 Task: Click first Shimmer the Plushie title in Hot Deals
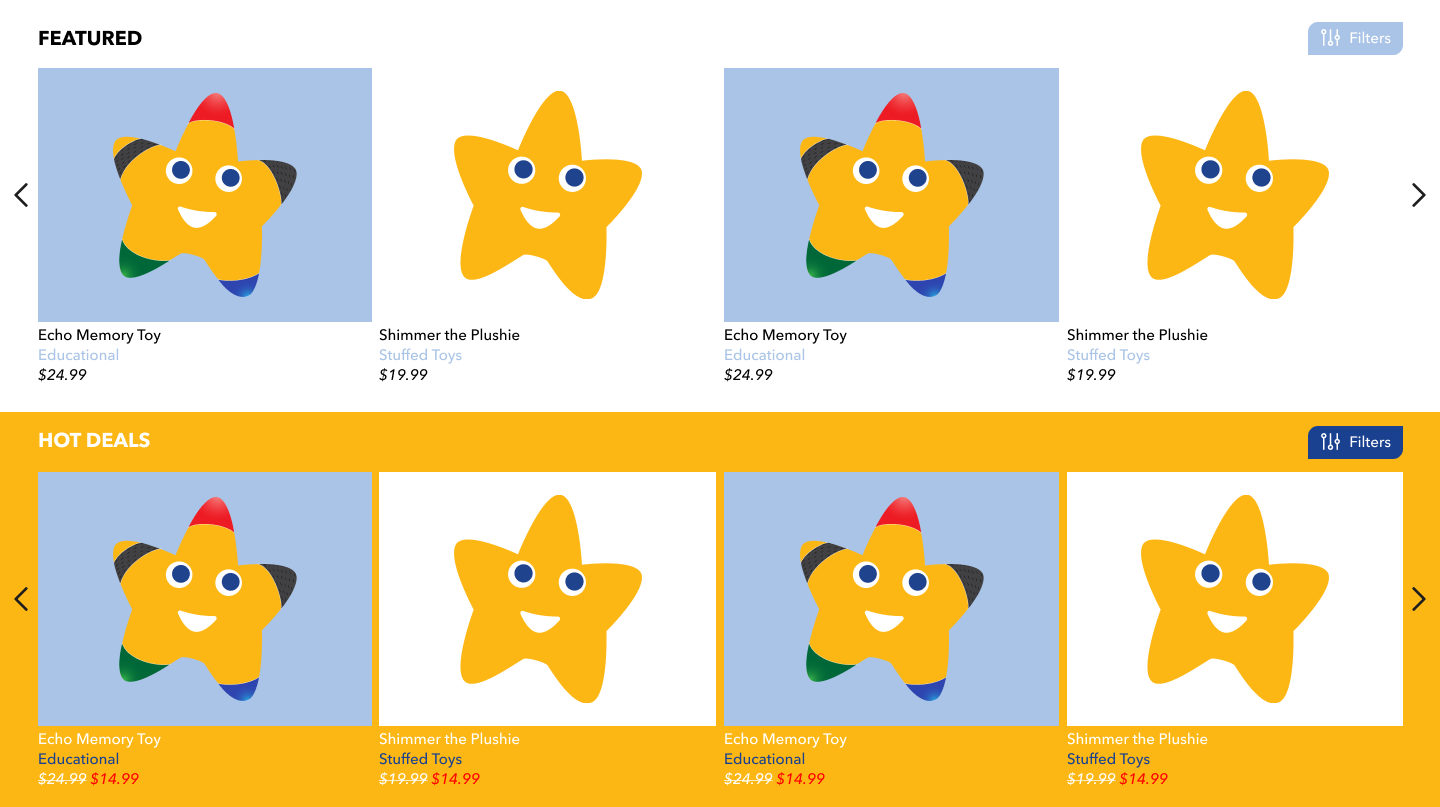(x=449, y=739)
